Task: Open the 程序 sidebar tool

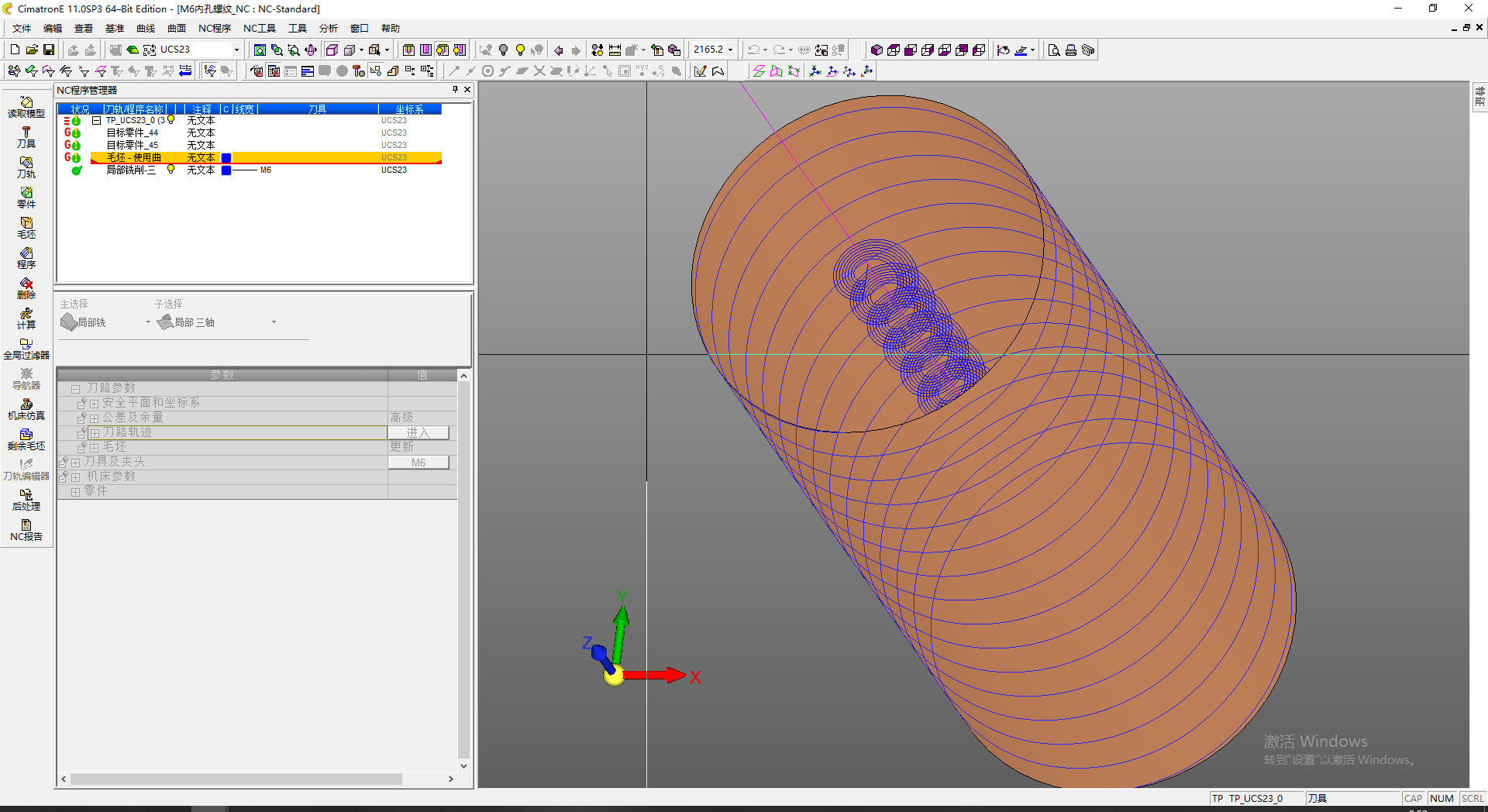Action: [26, 258]
